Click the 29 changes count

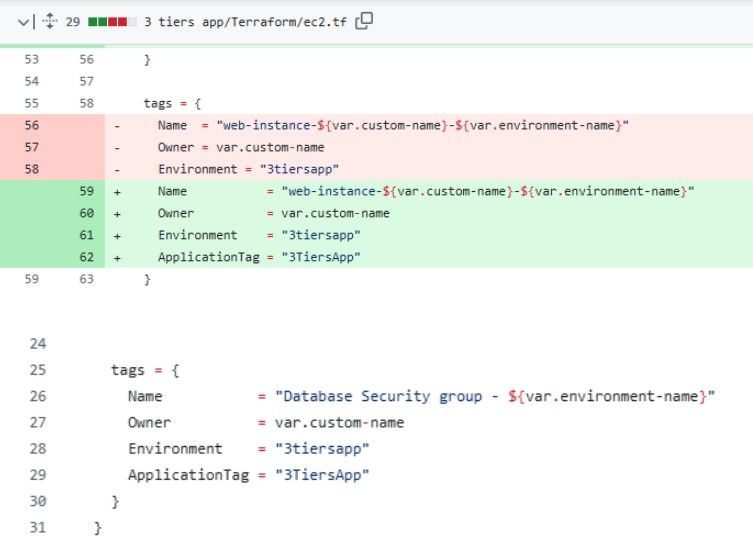(73, 20)
